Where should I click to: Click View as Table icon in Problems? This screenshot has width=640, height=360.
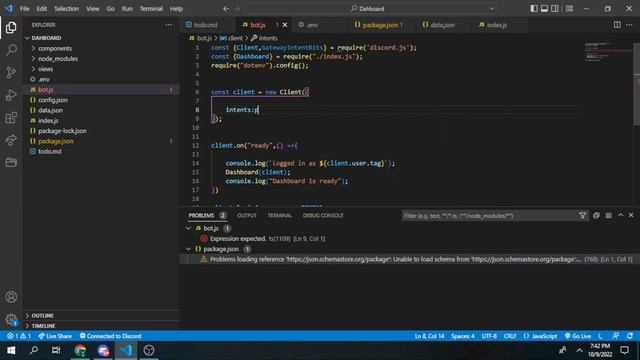coord(609,216)
